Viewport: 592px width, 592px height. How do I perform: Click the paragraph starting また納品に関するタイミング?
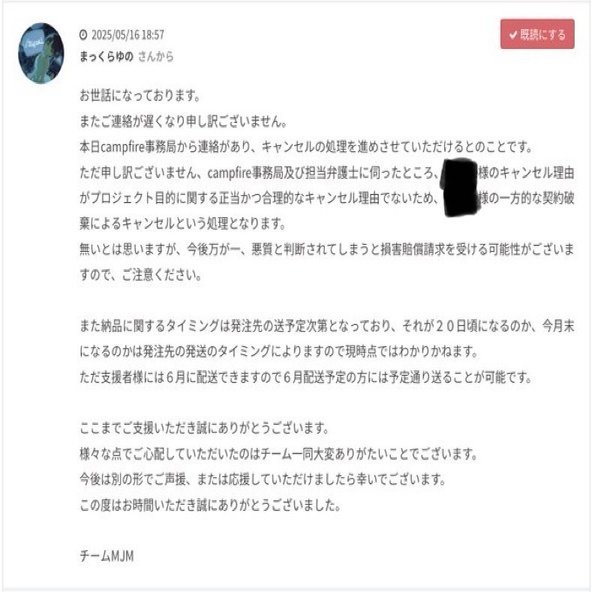327,339
